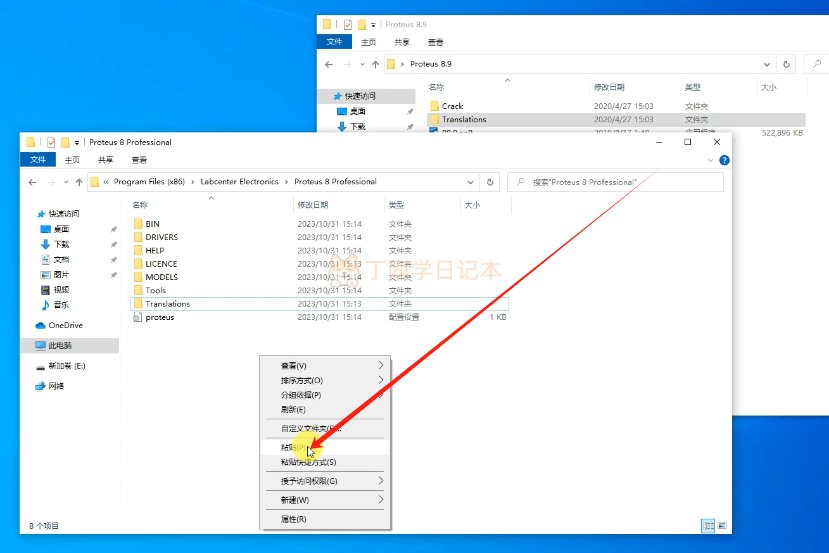Open 文件 tab in front window
829x553 pixels.
[38, 160]
